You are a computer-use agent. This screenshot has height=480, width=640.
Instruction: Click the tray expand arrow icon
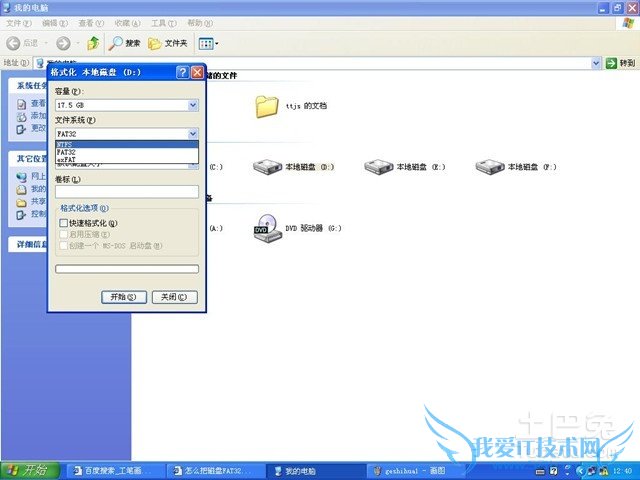tap(580, 471)
